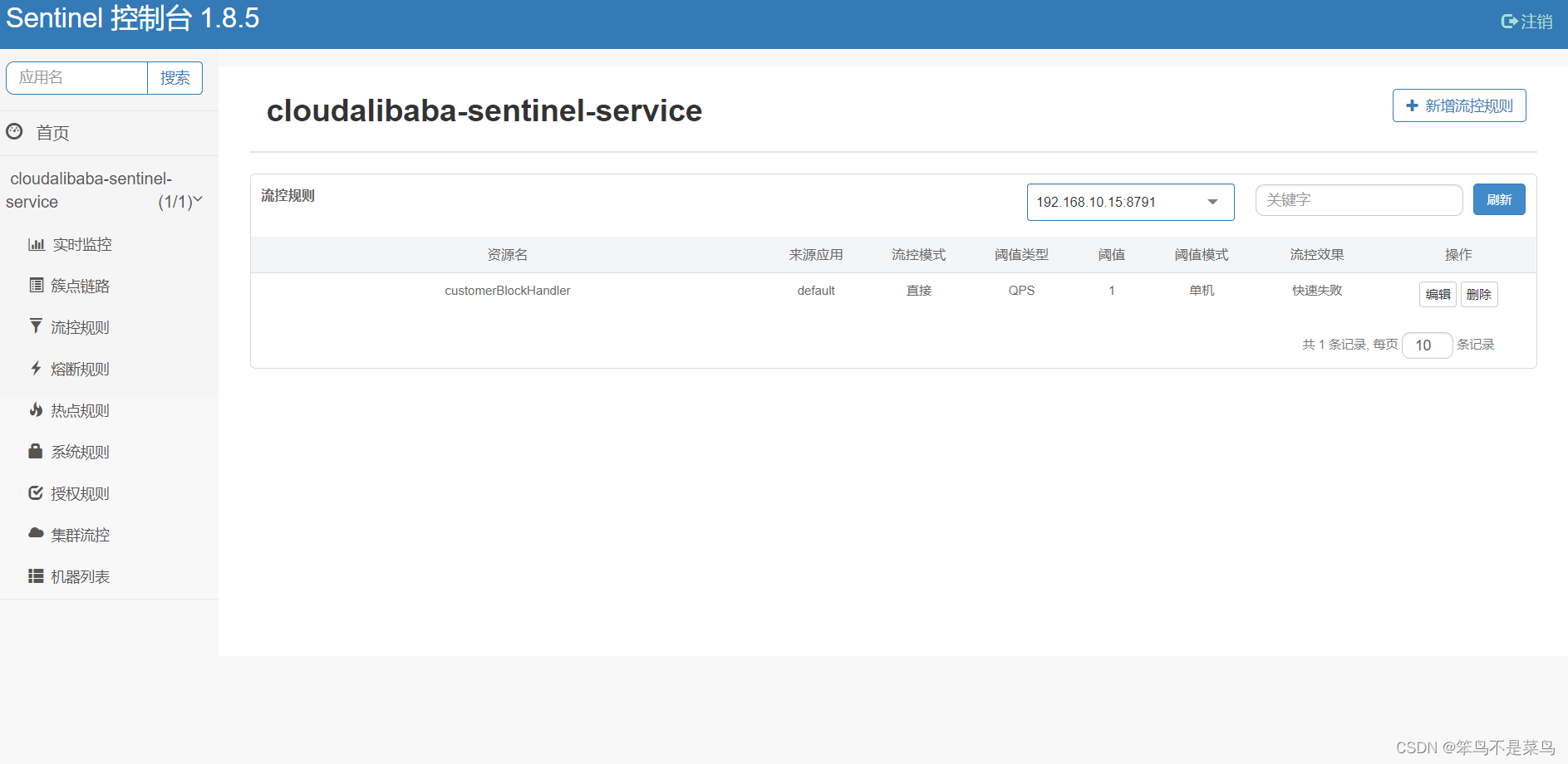The height and width of the screenshot is (764, 1568).
Task: Open 集群流控 menu item
Action: (80, 535)
